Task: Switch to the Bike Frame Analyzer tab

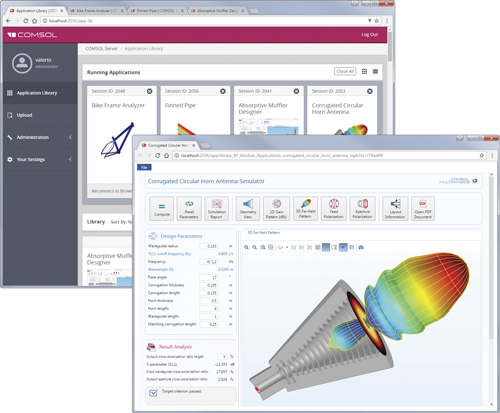Action: pos(96,11)
